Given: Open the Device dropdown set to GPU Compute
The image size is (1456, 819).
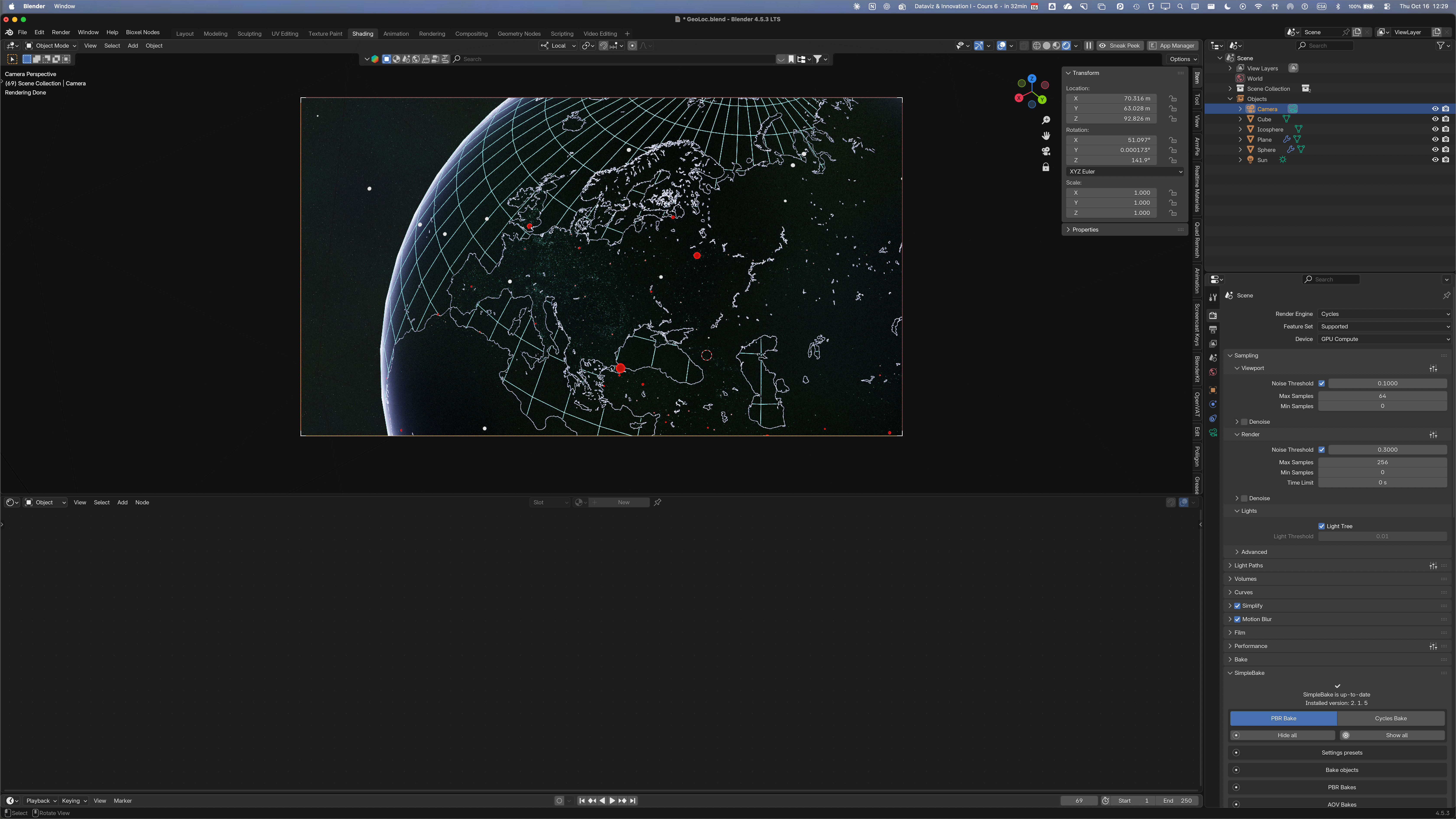Looking at the screenshot, I should [1385, 339].
